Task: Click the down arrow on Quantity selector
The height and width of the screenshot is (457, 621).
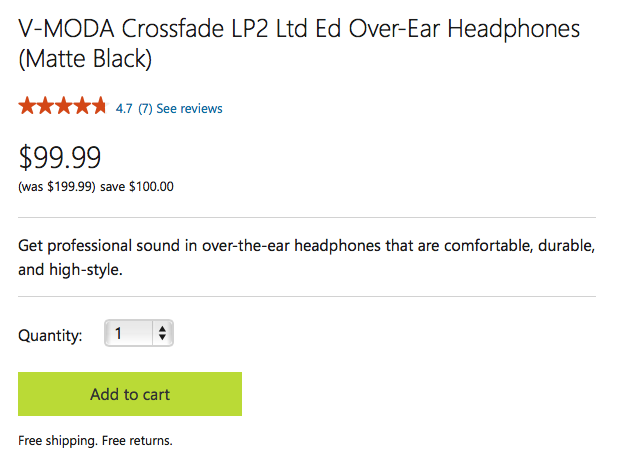Action: click(162, 337)
